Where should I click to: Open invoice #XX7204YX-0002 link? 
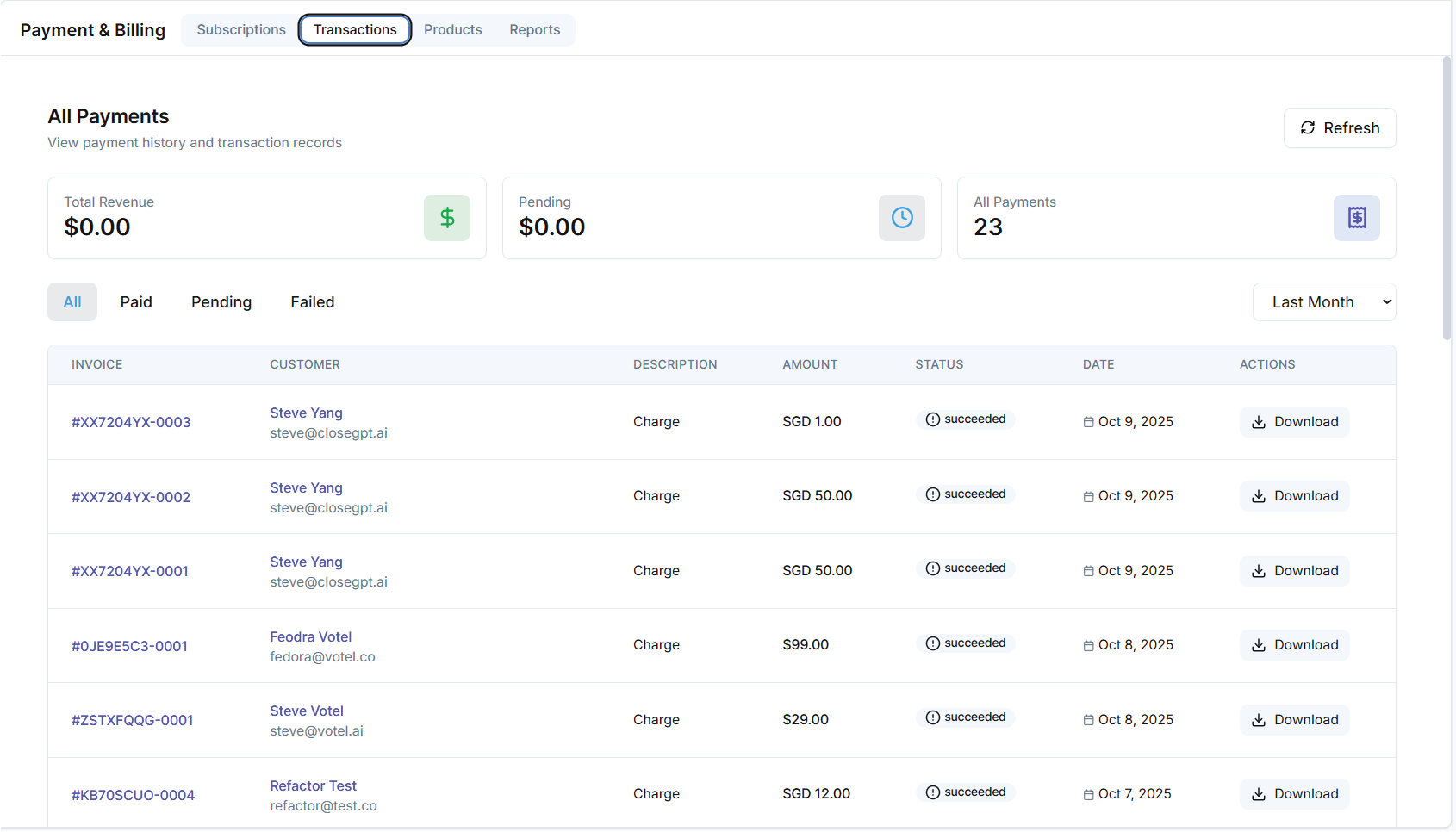point(131,497)
